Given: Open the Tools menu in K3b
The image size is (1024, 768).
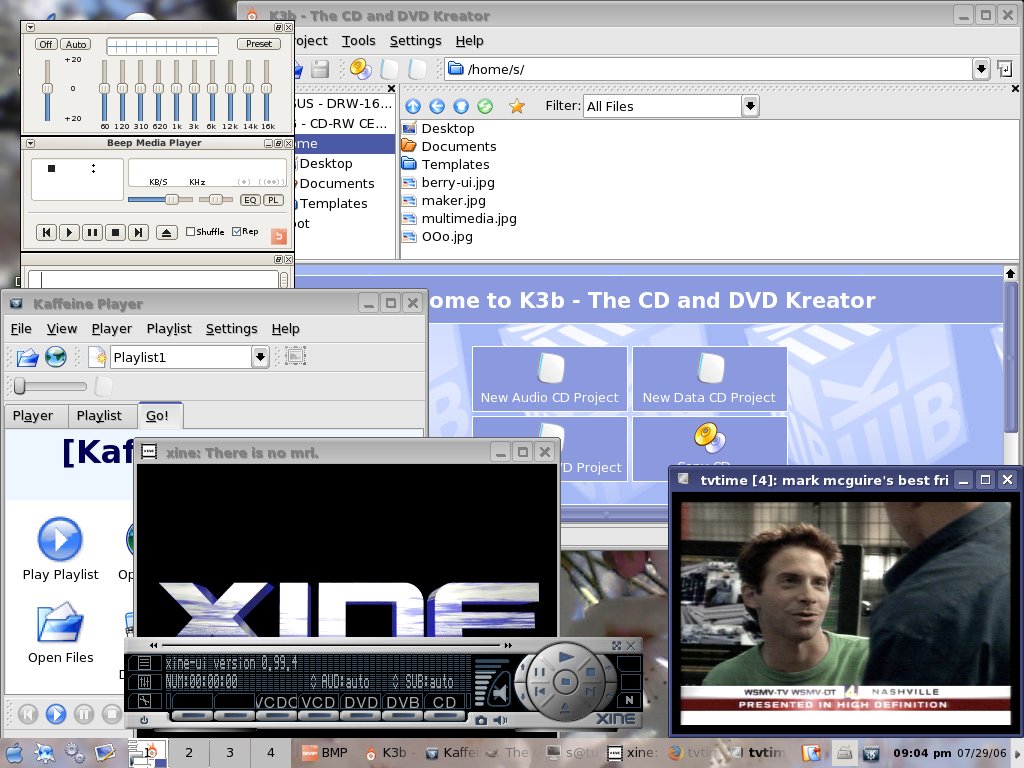Looking at the screenshot, I should pos(359,40).
